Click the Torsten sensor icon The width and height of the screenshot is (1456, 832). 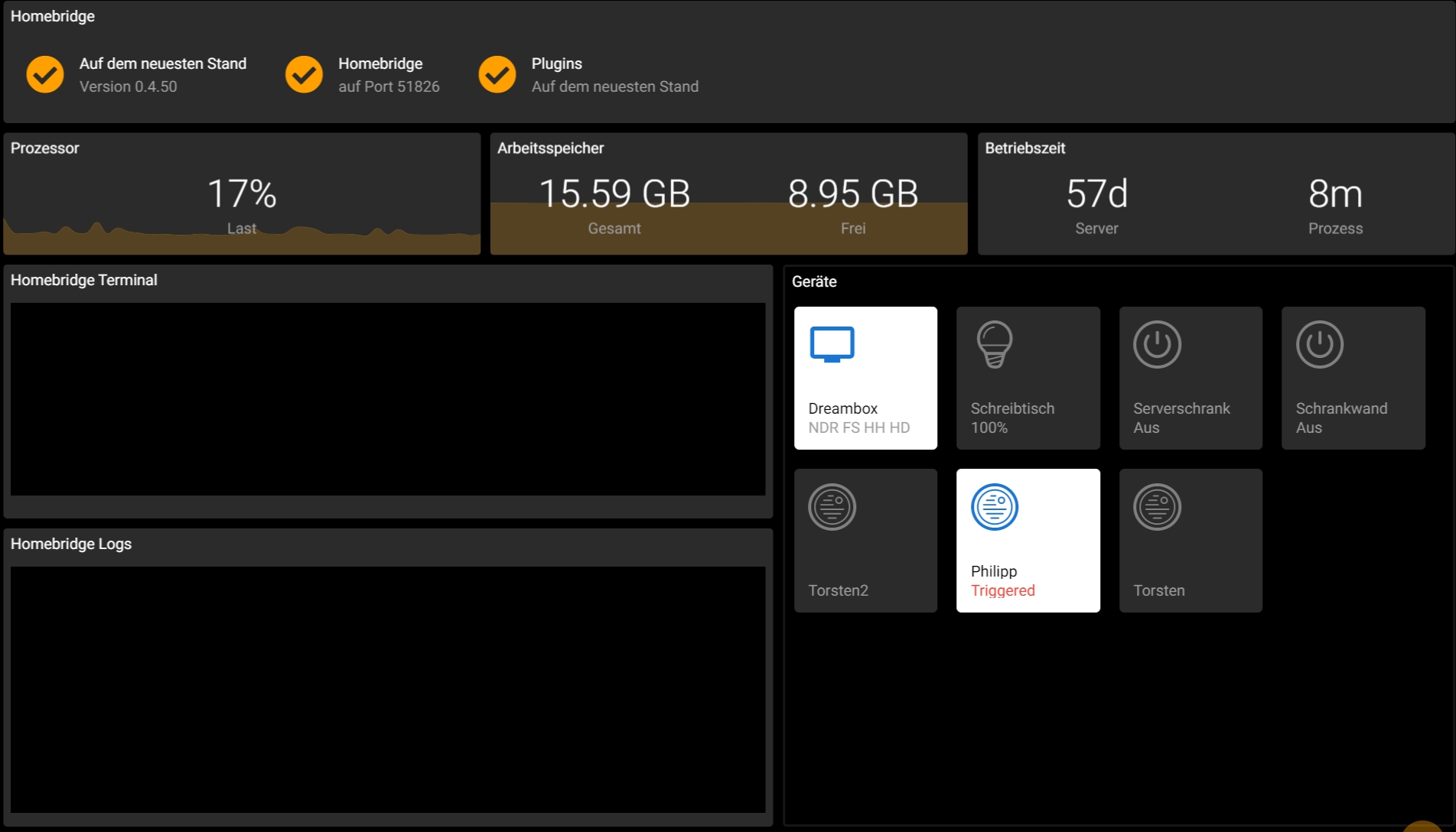tap(1157, 507)
